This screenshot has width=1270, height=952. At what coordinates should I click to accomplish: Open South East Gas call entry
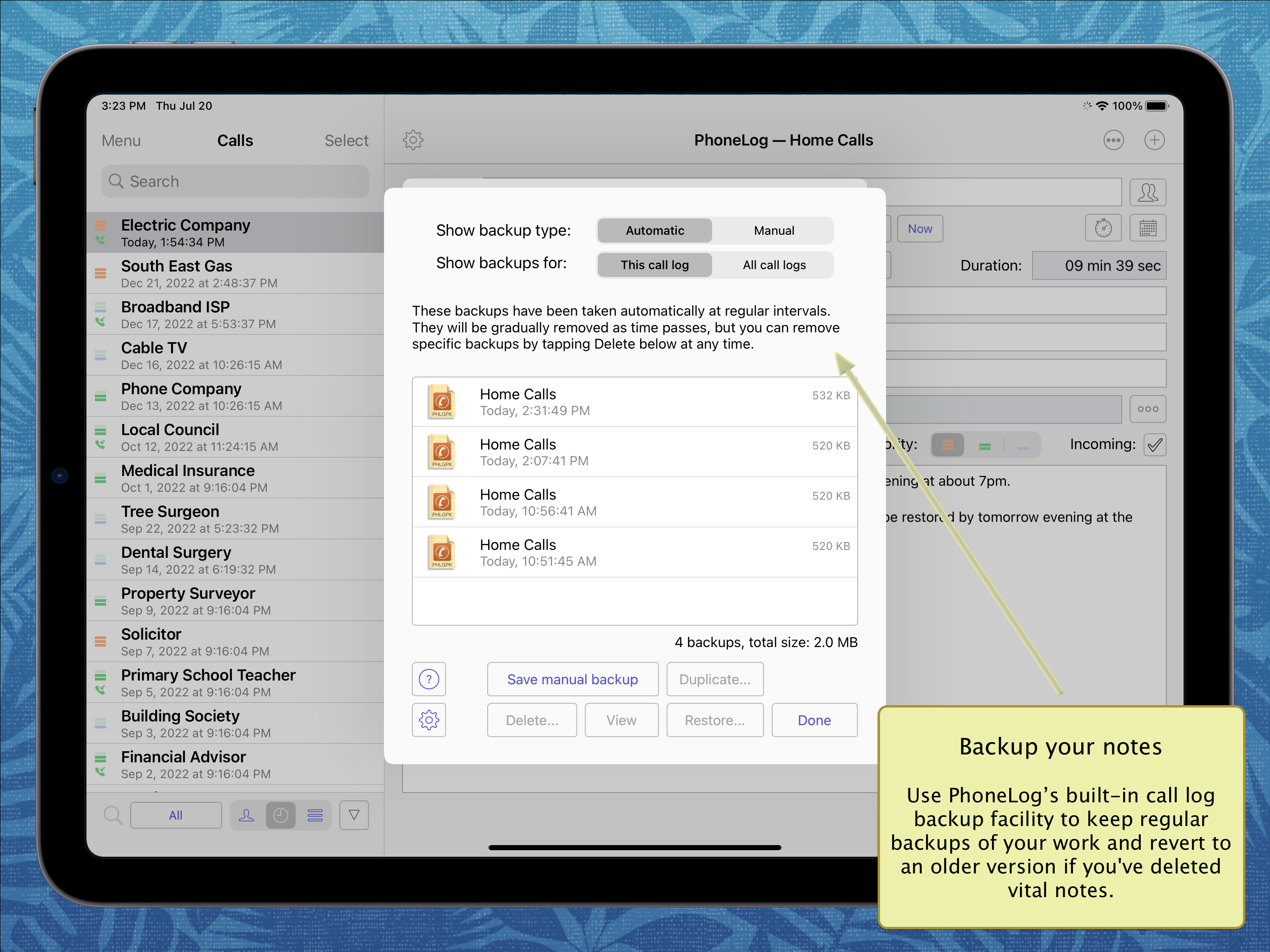point(235,274)
